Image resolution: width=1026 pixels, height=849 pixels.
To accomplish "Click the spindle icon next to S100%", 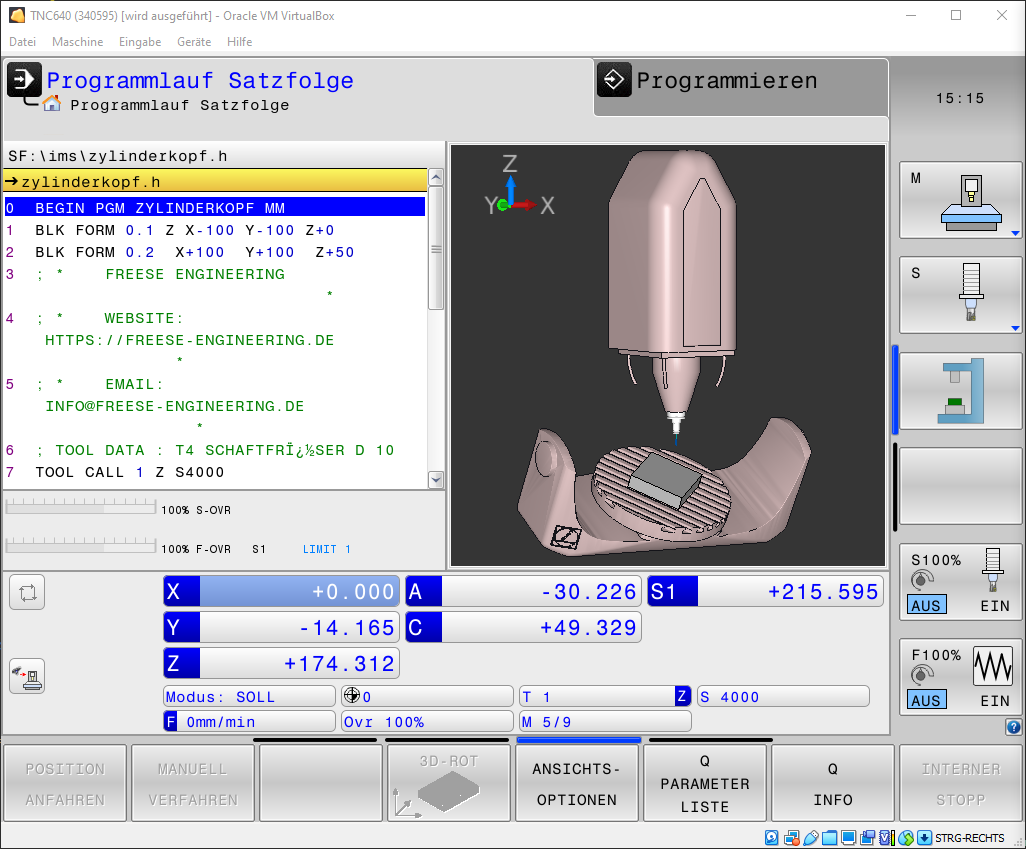I will click(x=993, y=570).
